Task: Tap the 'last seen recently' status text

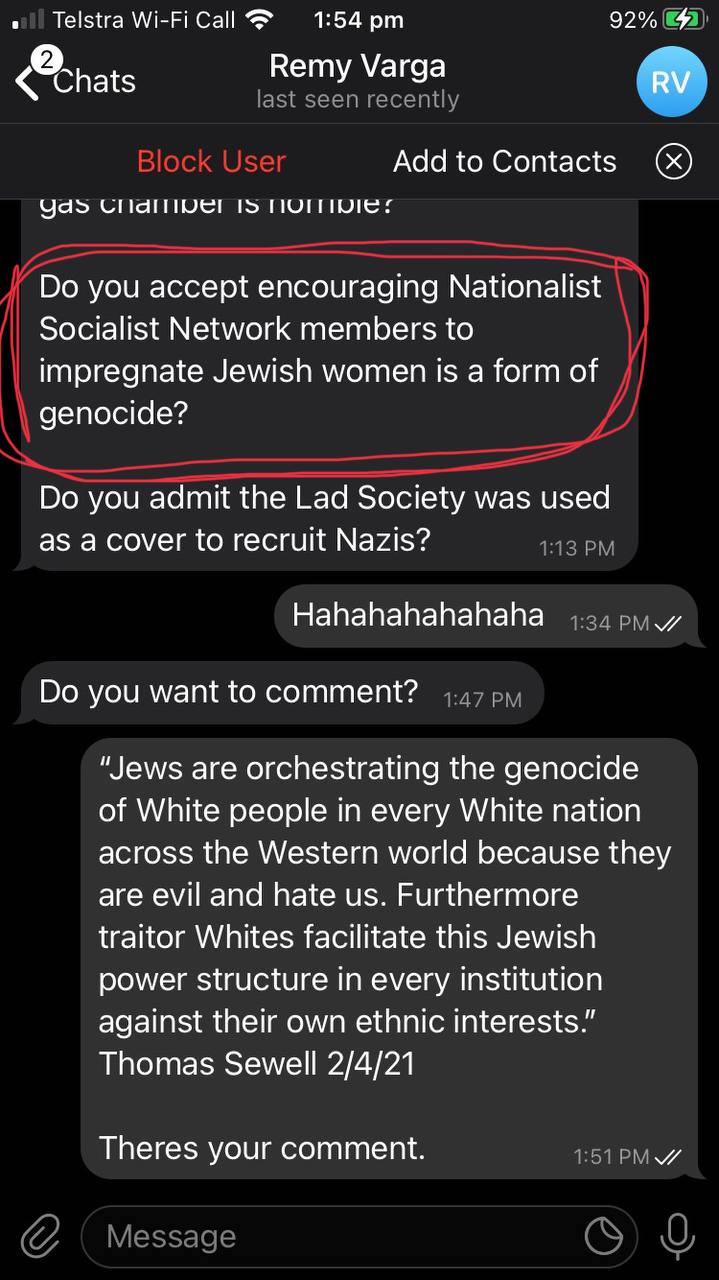Action: pos(357,100)
